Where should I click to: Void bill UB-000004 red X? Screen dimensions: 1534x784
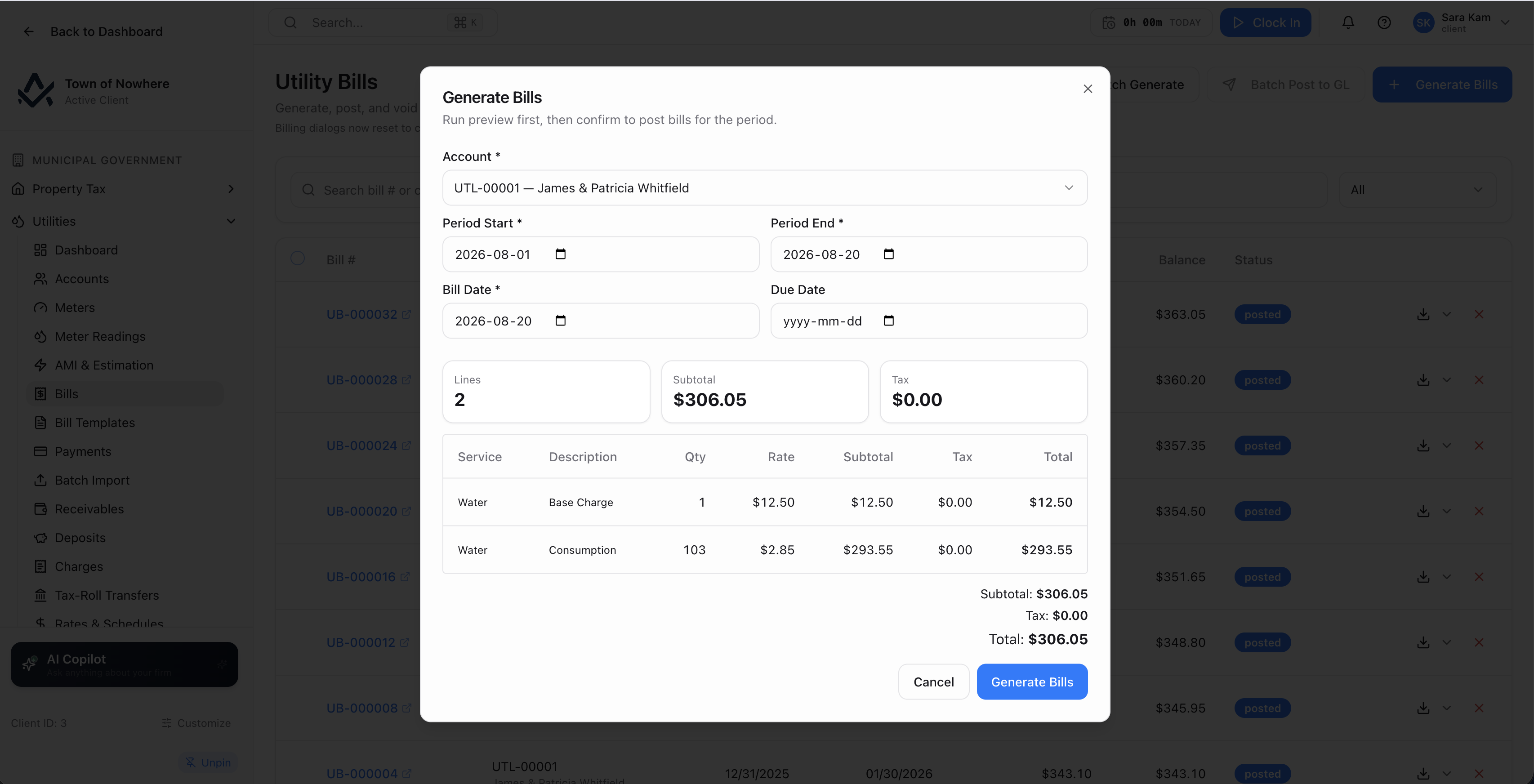(1479, 774)
